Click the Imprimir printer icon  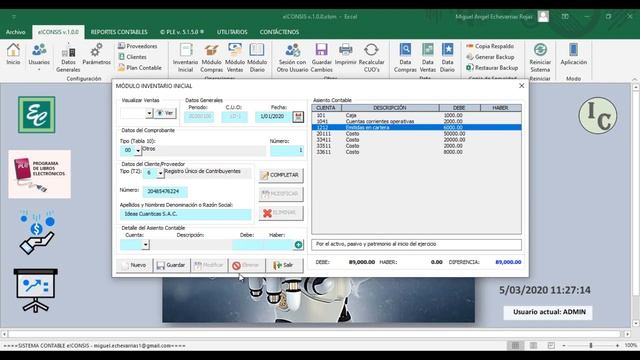346,54
